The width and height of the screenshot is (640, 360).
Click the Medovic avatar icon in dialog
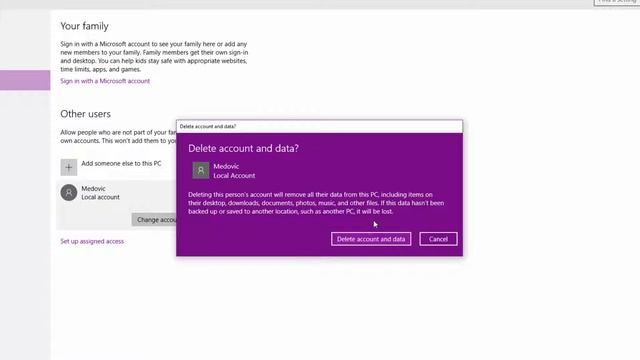click(x=200, y=171)
